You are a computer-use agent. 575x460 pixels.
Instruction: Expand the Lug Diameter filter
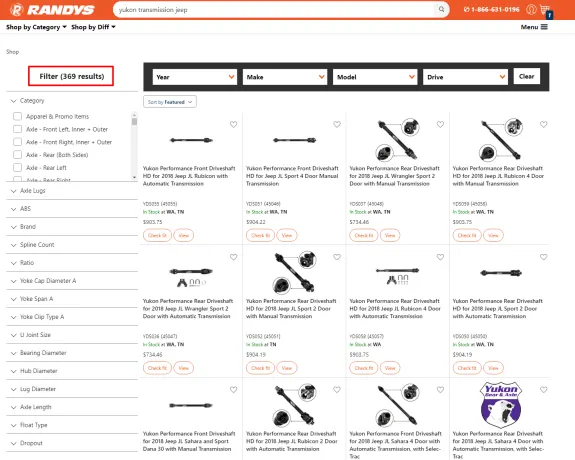click(72, 389)
